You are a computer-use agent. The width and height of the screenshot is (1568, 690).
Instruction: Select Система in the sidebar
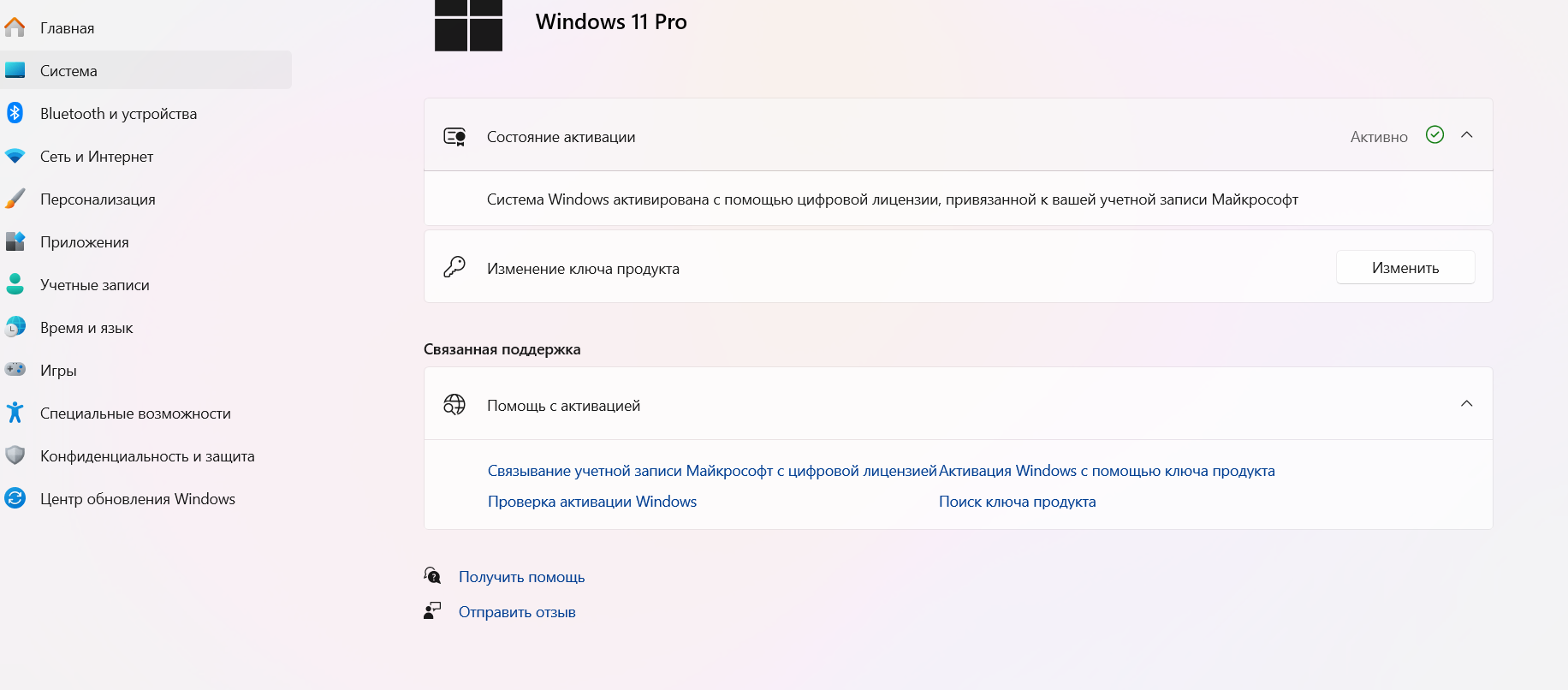pos(68,71)
